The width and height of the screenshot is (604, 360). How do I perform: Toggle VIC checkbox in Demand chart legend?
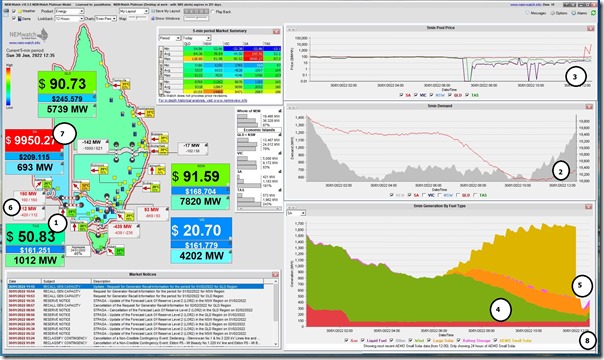point(424,195)
